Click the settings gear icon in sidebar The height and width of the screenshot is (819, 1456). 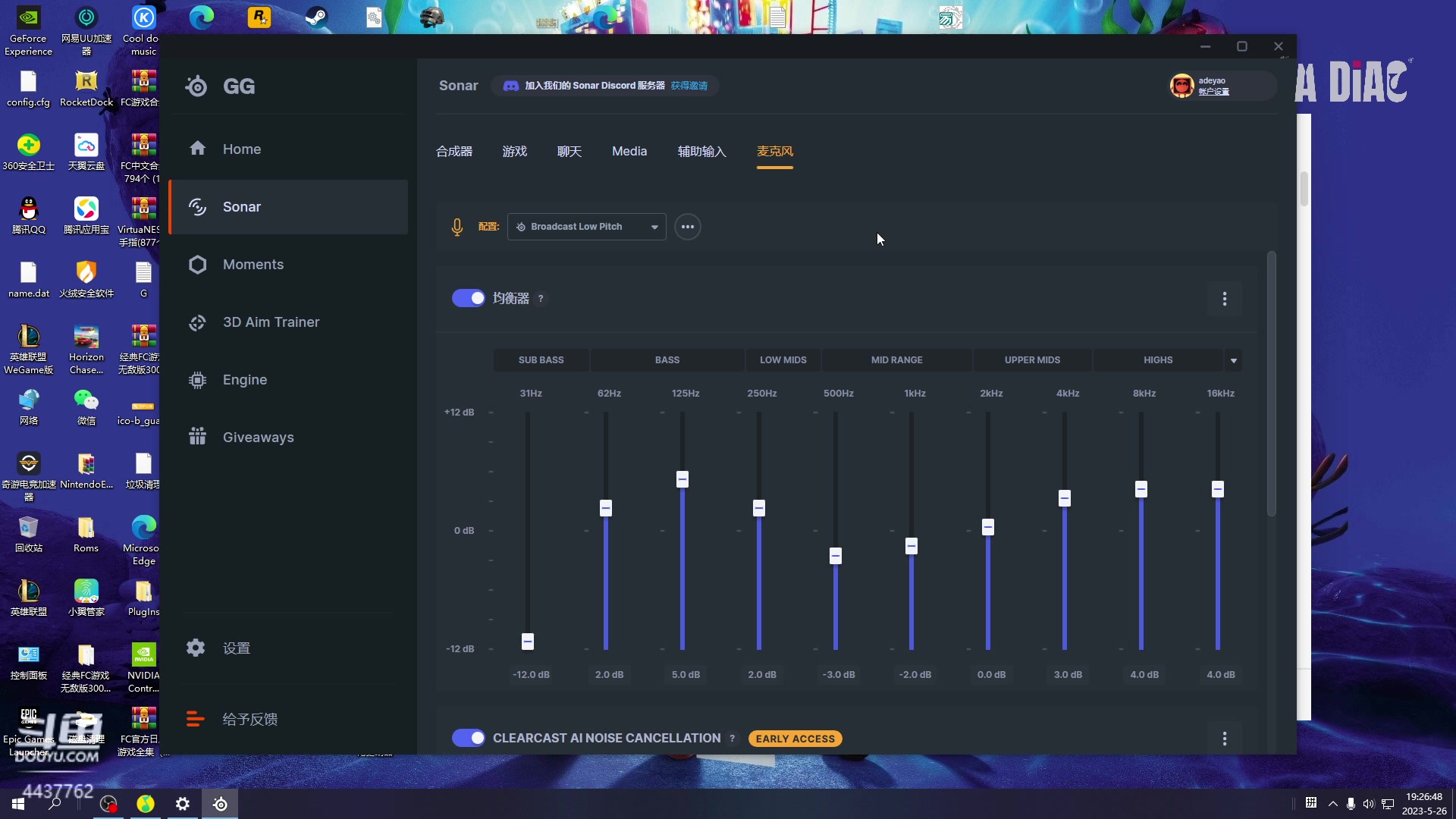pyautogui.click(x=196, y=648)
